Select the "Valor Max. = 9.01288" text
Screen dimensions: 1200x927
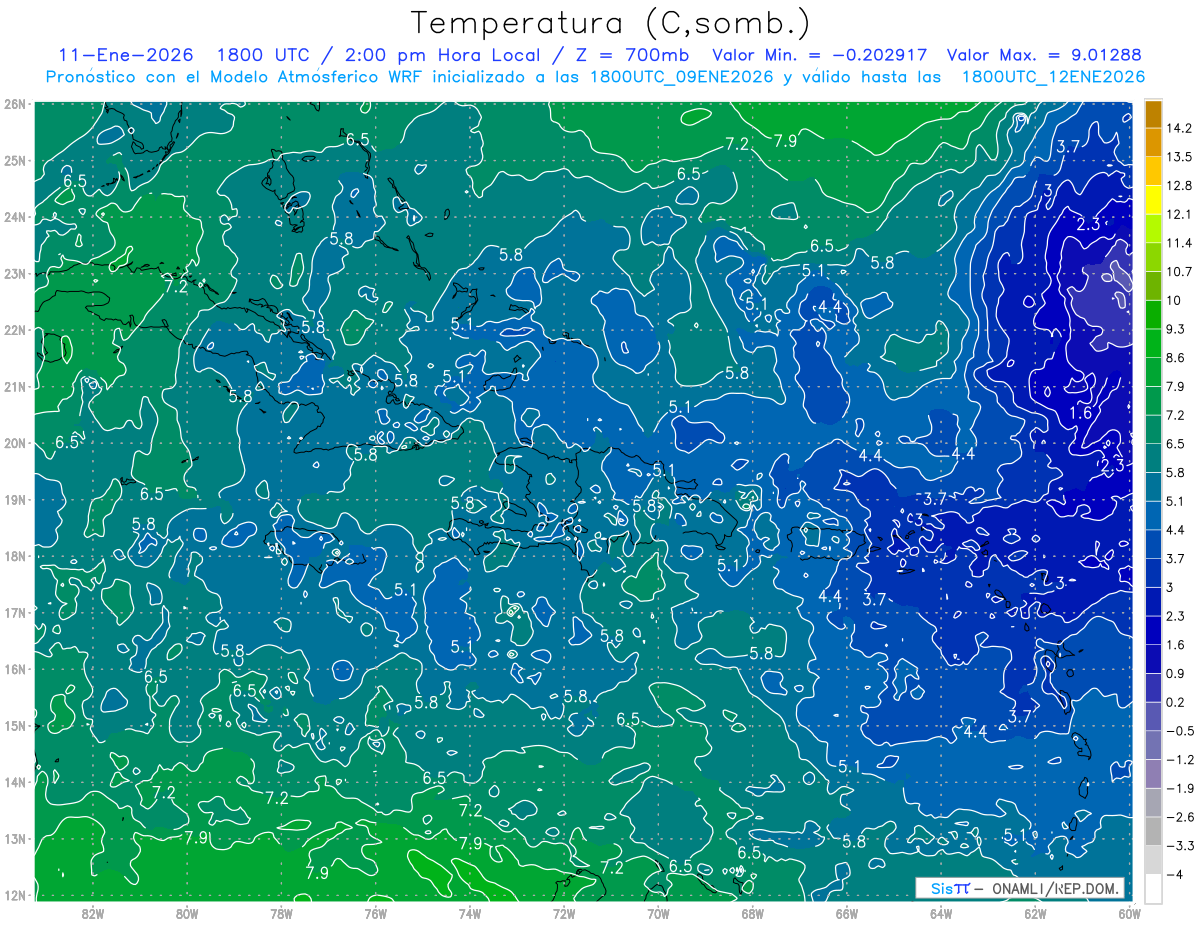[1044, 55]
